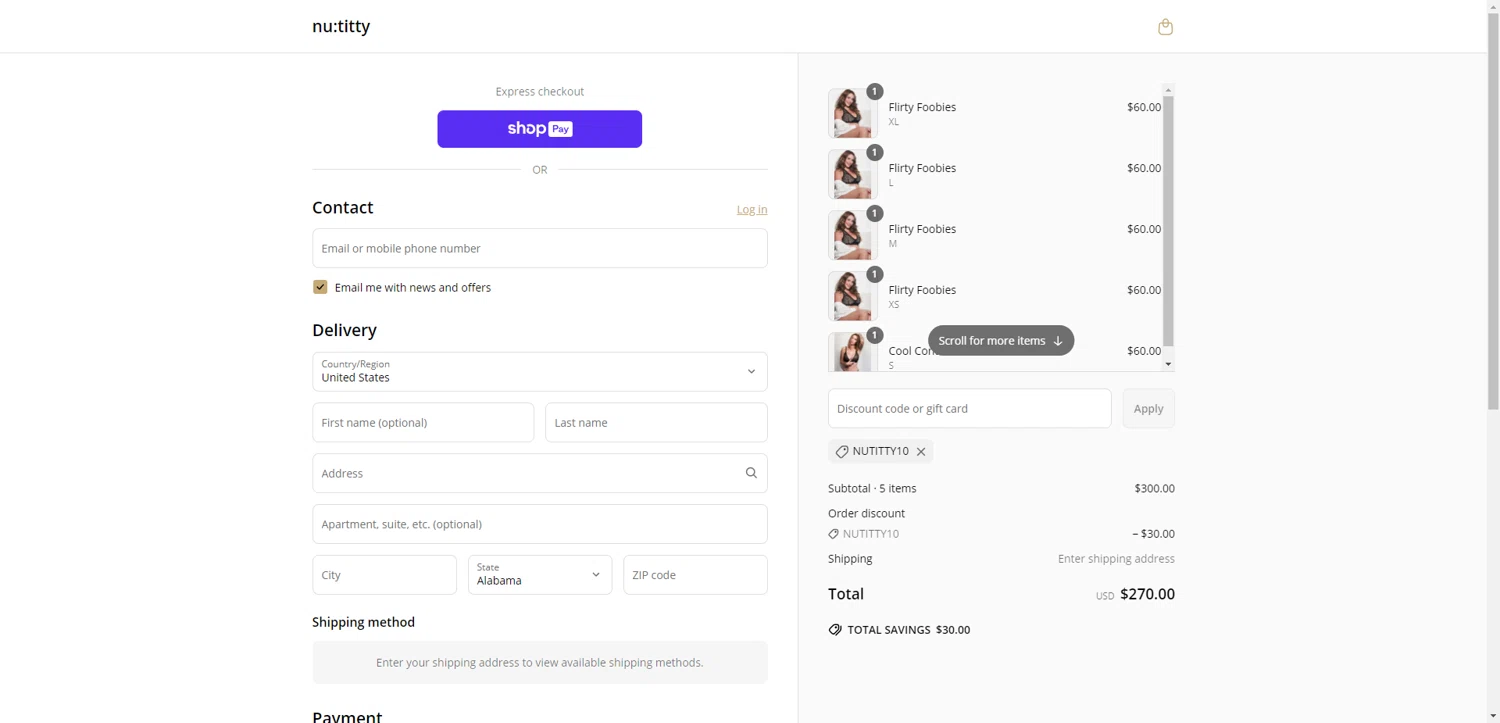
Task: Apply the discount code
Action: point(1148,409)
